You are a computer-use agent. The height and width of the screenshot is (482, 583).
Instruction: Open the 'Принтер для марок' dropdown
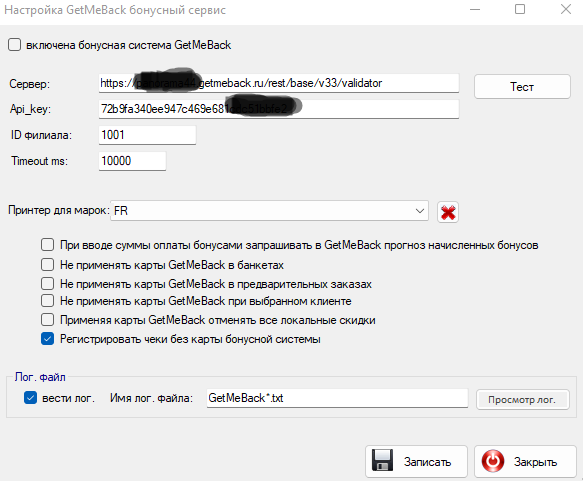click(269, 211)
